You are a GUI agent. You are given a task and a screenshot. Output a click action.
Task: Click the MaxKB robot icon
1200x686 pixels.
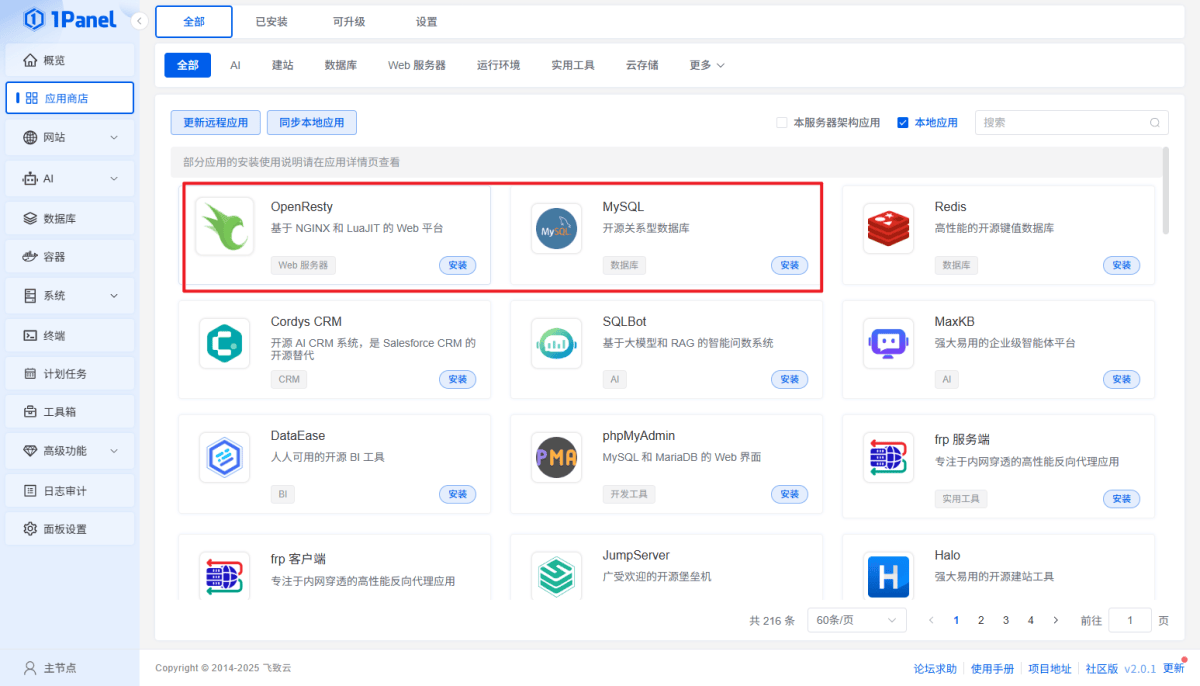pos(888,343)
